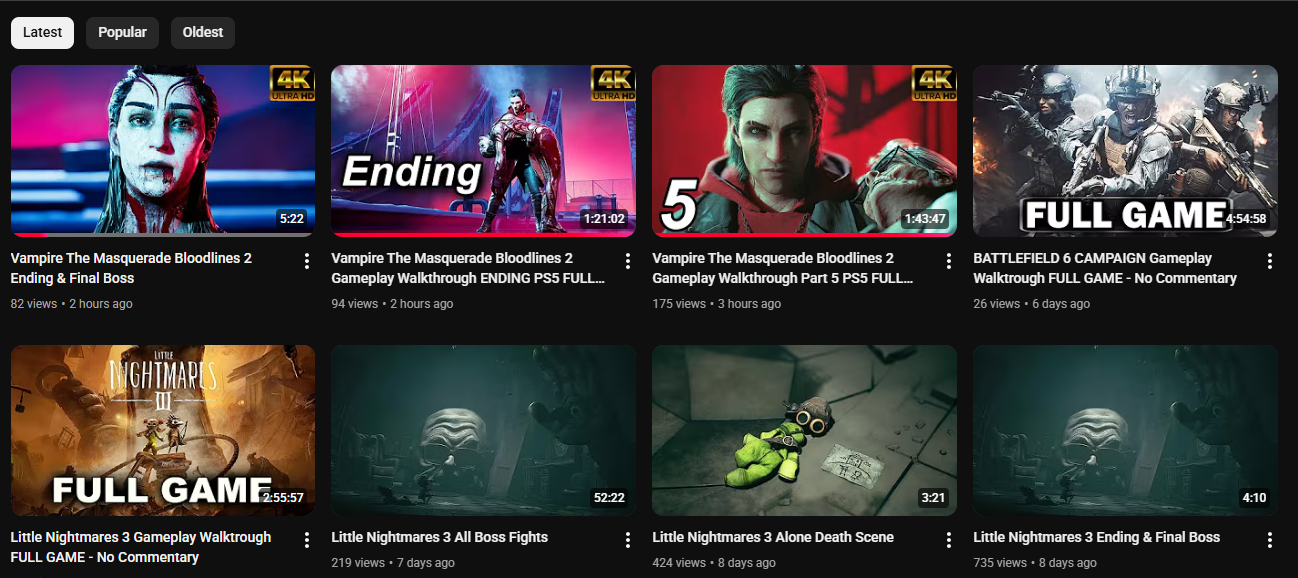Open options menu for Vampire Ending & Final Boss video
The image size is (1298, 578).
(x=306, y=261)
